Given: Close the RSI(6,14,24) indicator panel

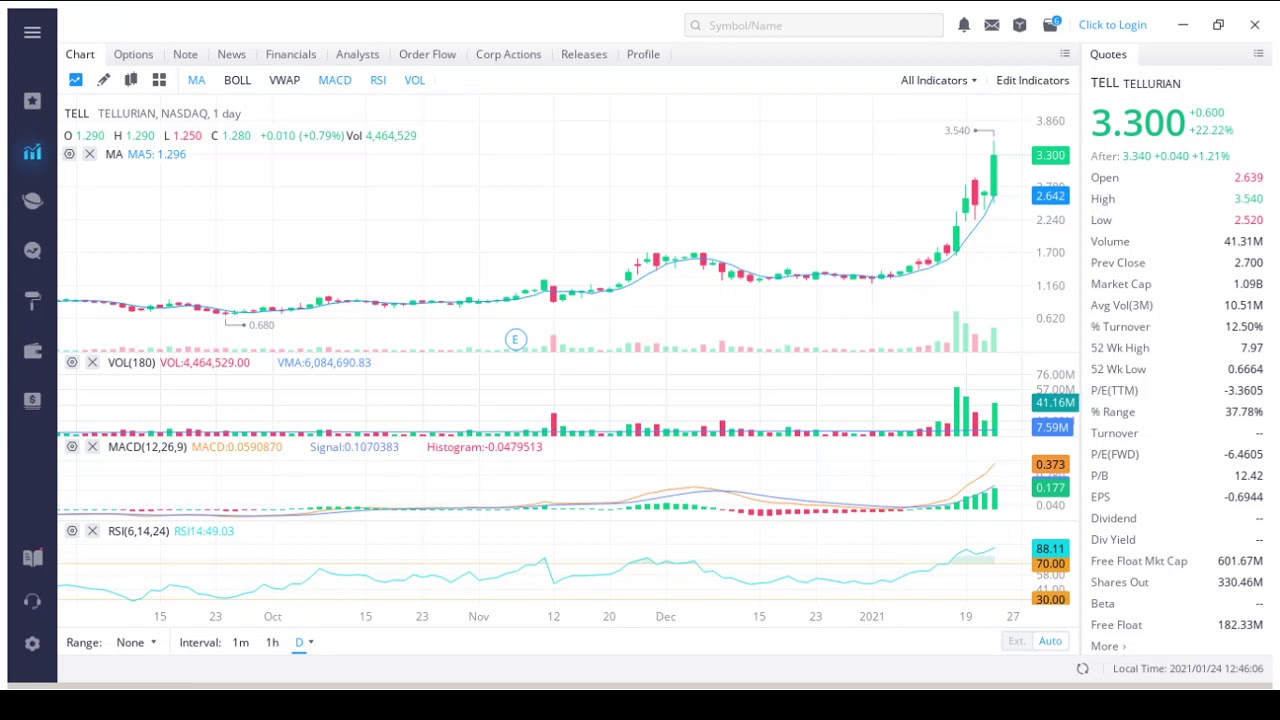Looking at the screenshot, I should 92,531.
